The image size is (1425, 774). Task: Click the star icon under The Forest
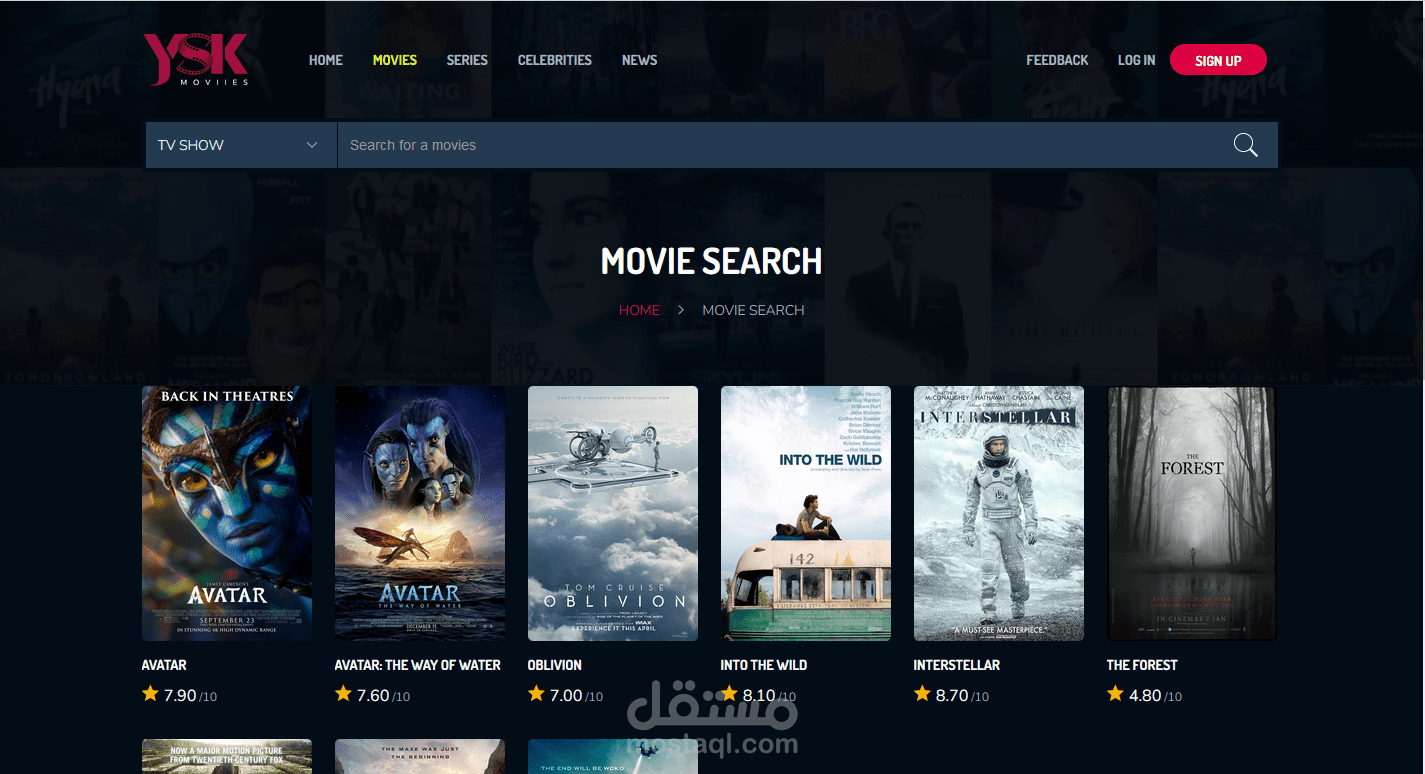[x=1115, y=693]
